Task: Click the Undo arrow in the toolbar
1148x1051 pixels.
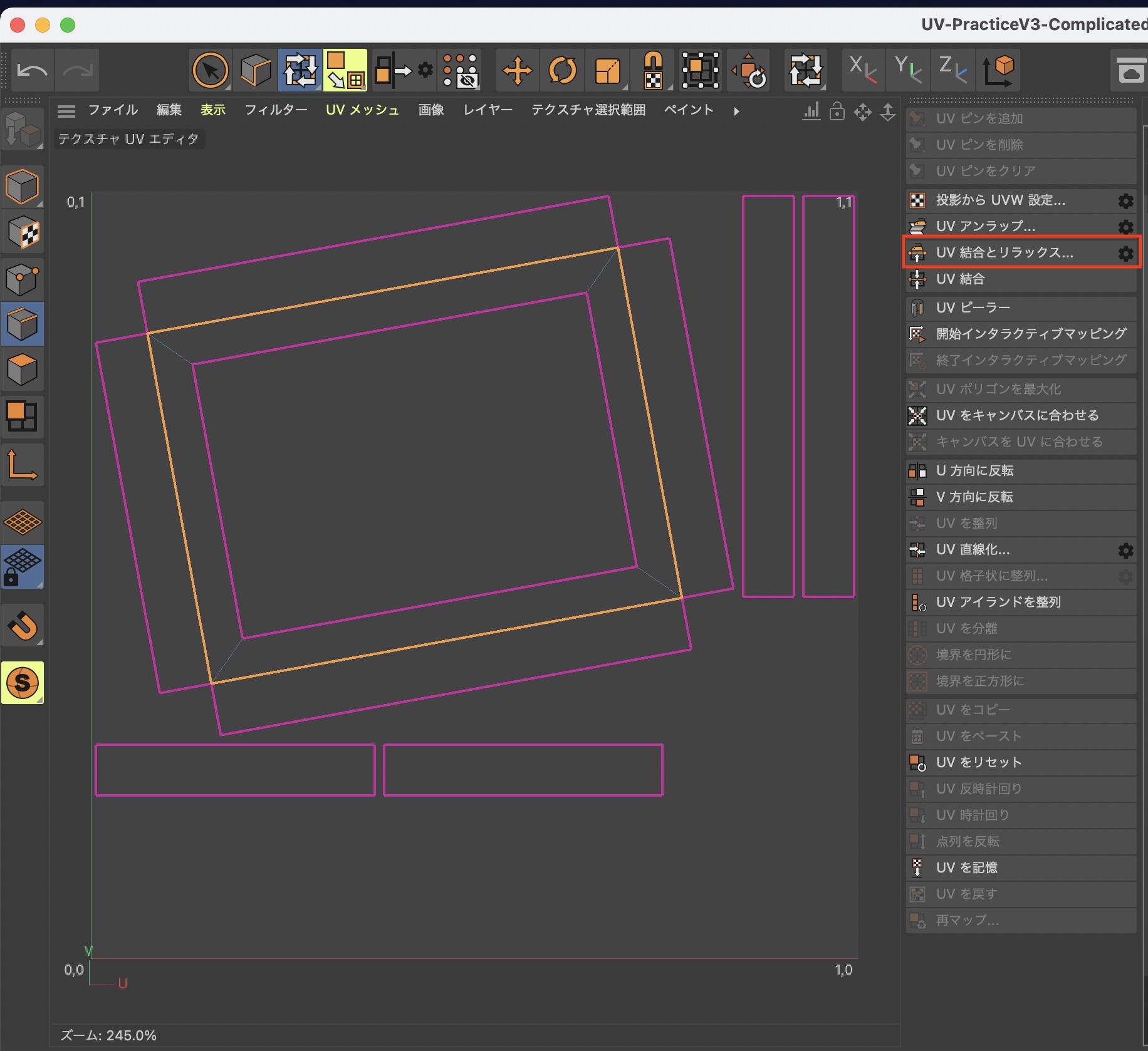Action: (x=32, y=70)
